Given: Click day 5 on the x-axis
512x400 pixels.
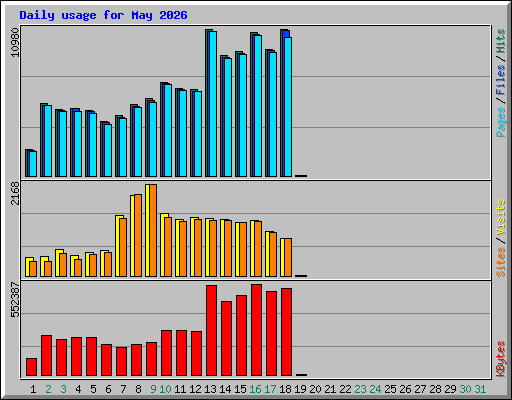Looking at the screenshot, I should coord(93,389).
